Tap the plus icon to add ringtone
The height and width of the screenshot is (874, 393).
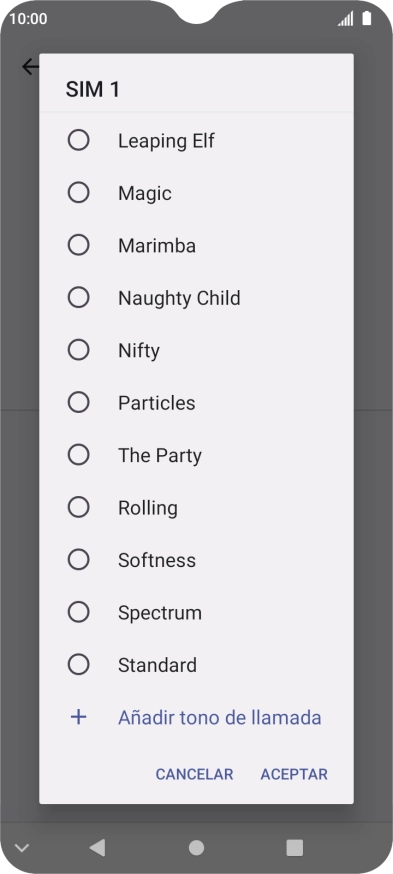click(x=79, y=717)
